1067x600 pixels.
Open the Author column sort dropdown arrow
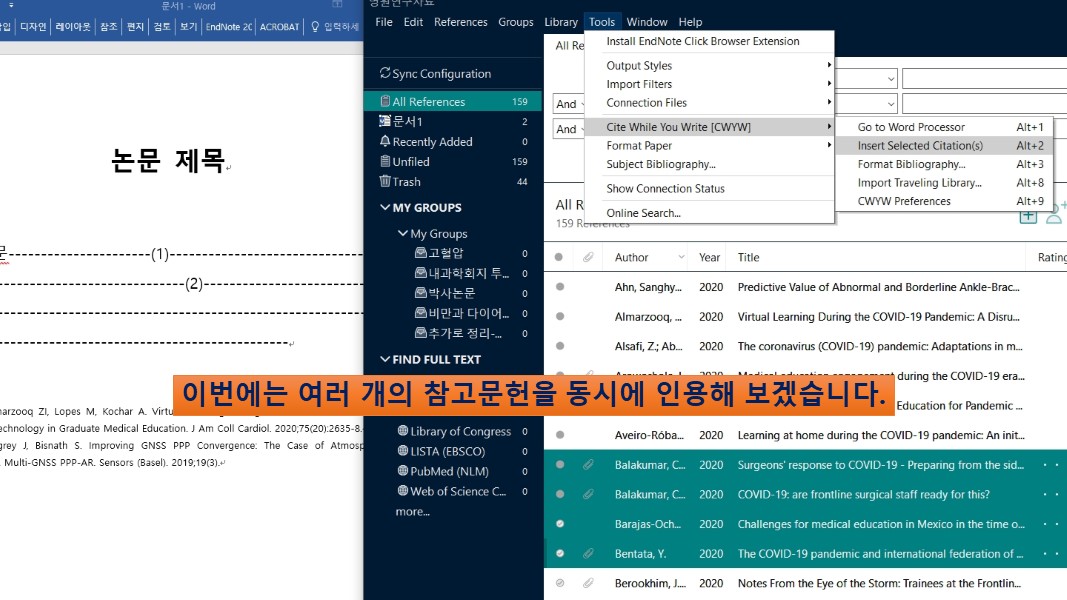coord(680,257)
